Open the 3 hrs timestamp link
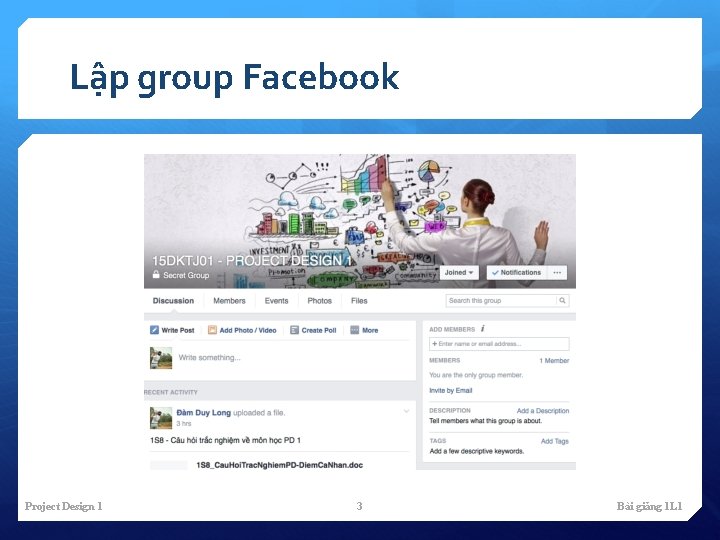Screen dimensions: 720x540 point(184,423)
